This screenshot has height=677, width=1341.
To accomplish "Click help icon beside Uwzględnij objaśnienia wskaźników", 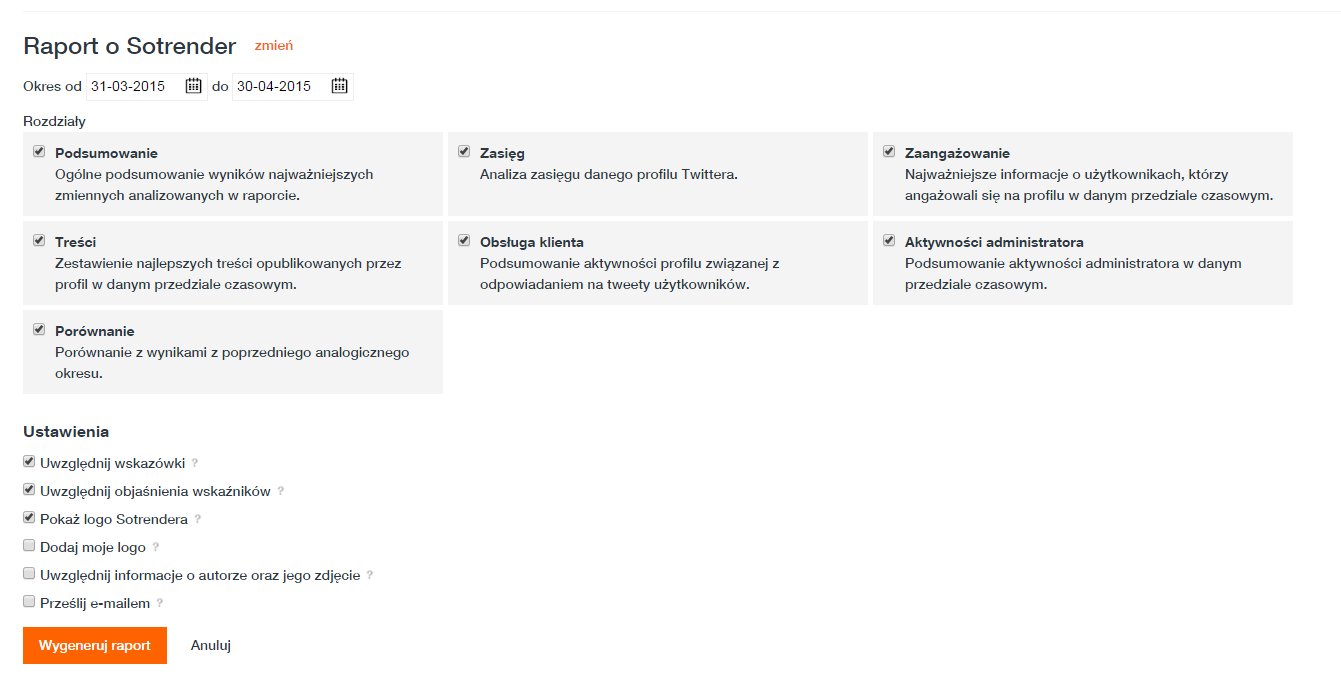I will click(281, 492).
